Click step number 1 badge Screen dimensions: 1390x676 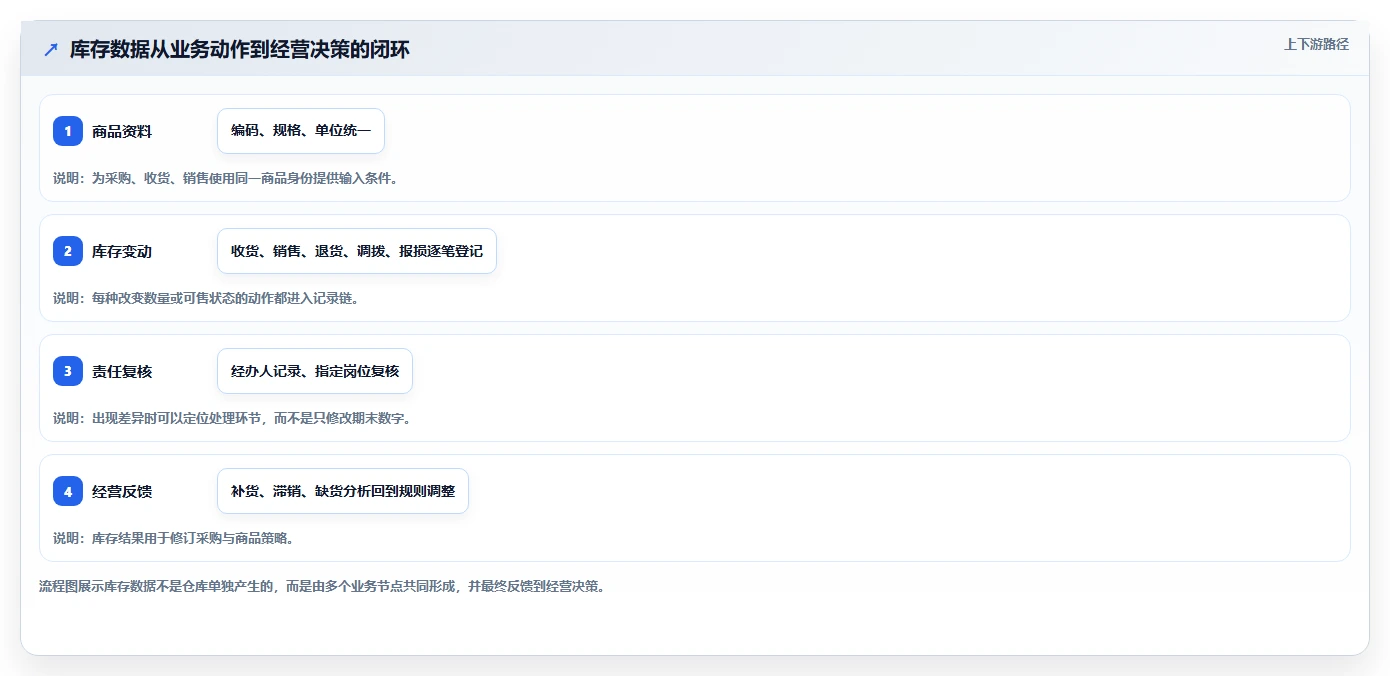coord(68,131)
